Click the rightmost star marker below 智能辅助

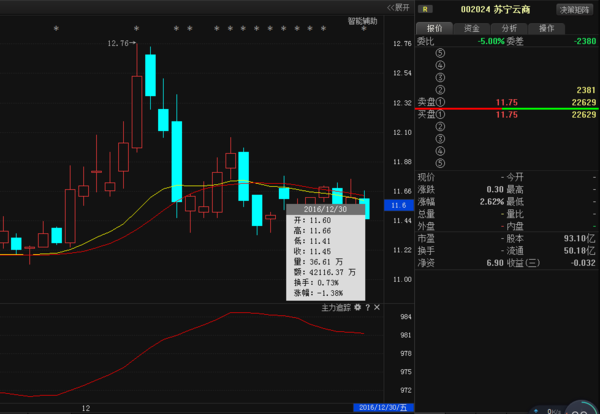point(364,29)
